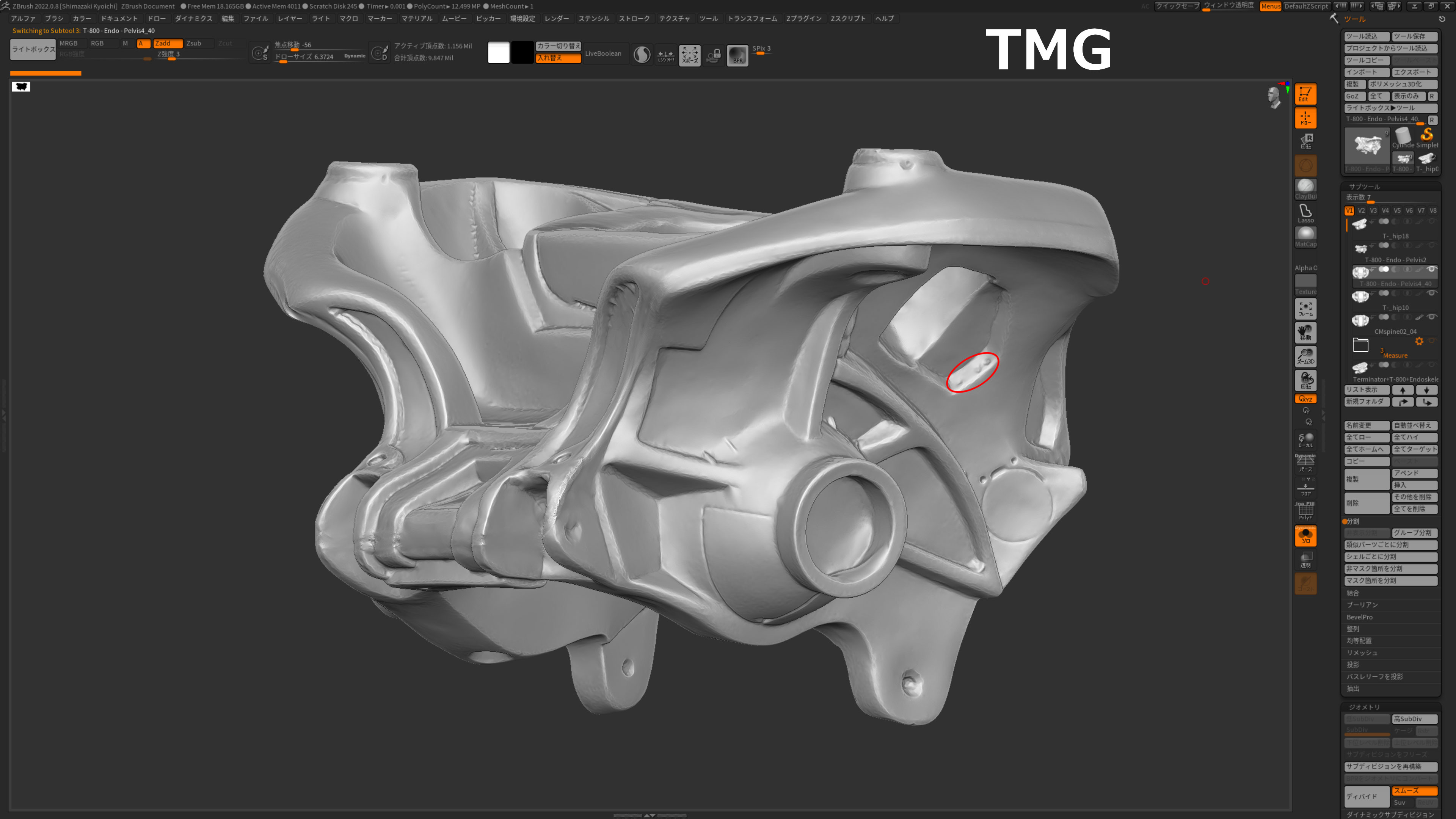
Task: Open the Lasso stroke selector
Action: pos(1305,213)
